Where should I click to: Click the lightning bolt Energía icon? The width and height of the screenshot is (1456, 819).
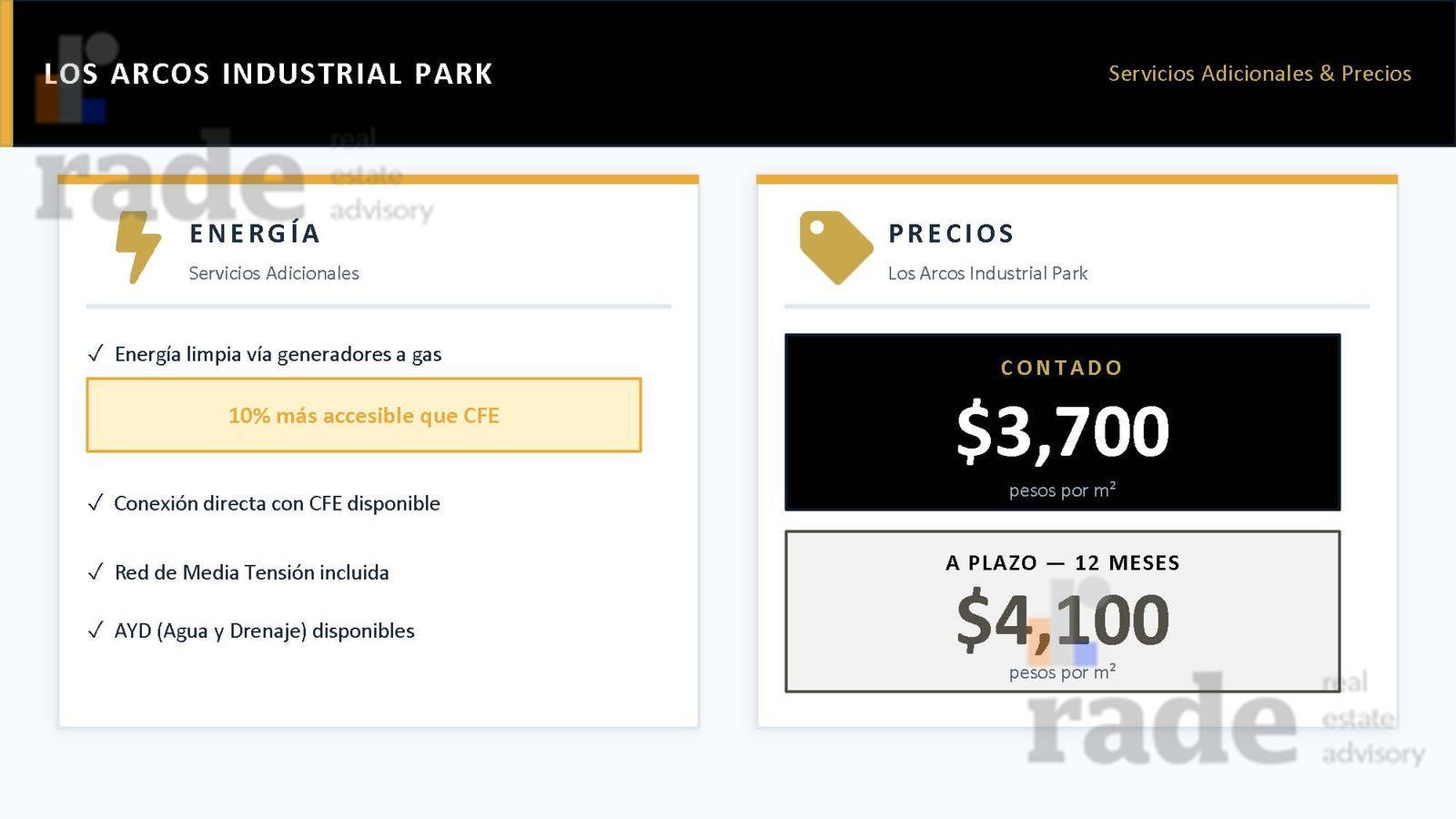[138, 248]
